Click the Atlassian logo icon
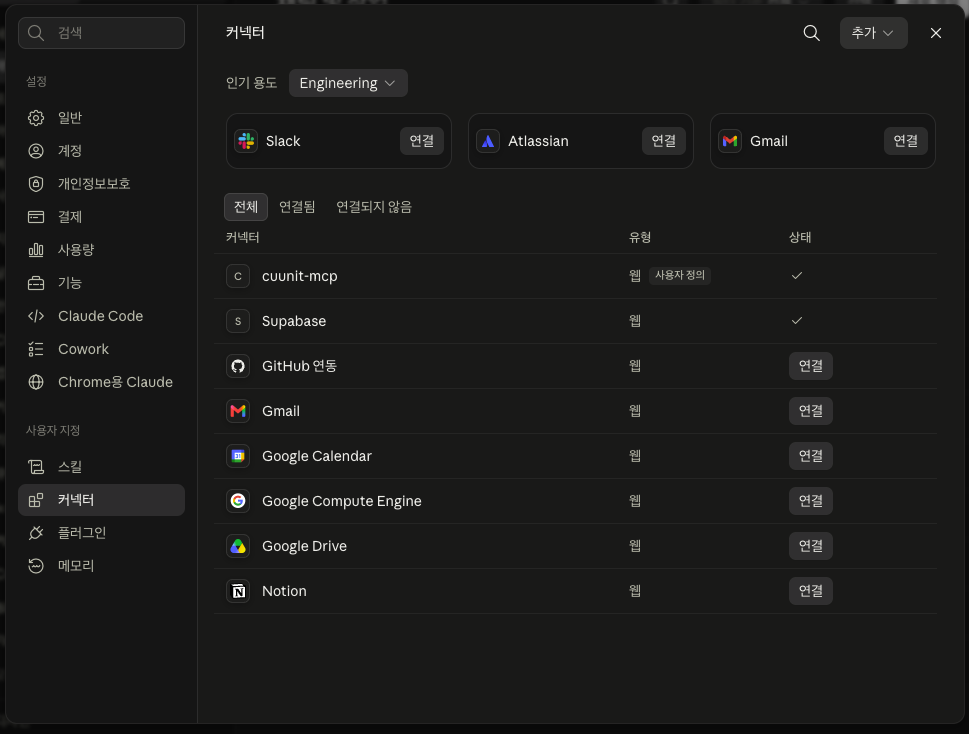The height and width of the screenshot is (734, 969). (488, 141)
